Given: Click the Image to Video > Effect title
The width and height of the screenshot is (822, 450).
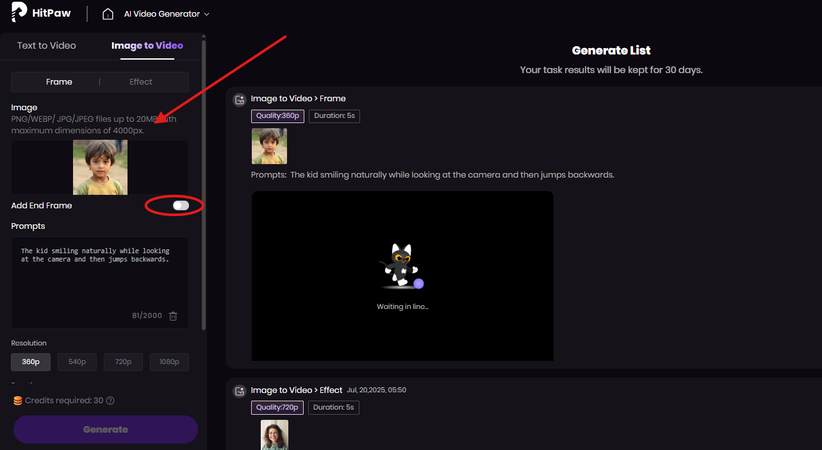Looking at the screenshot, I should [x=296, y=390].
